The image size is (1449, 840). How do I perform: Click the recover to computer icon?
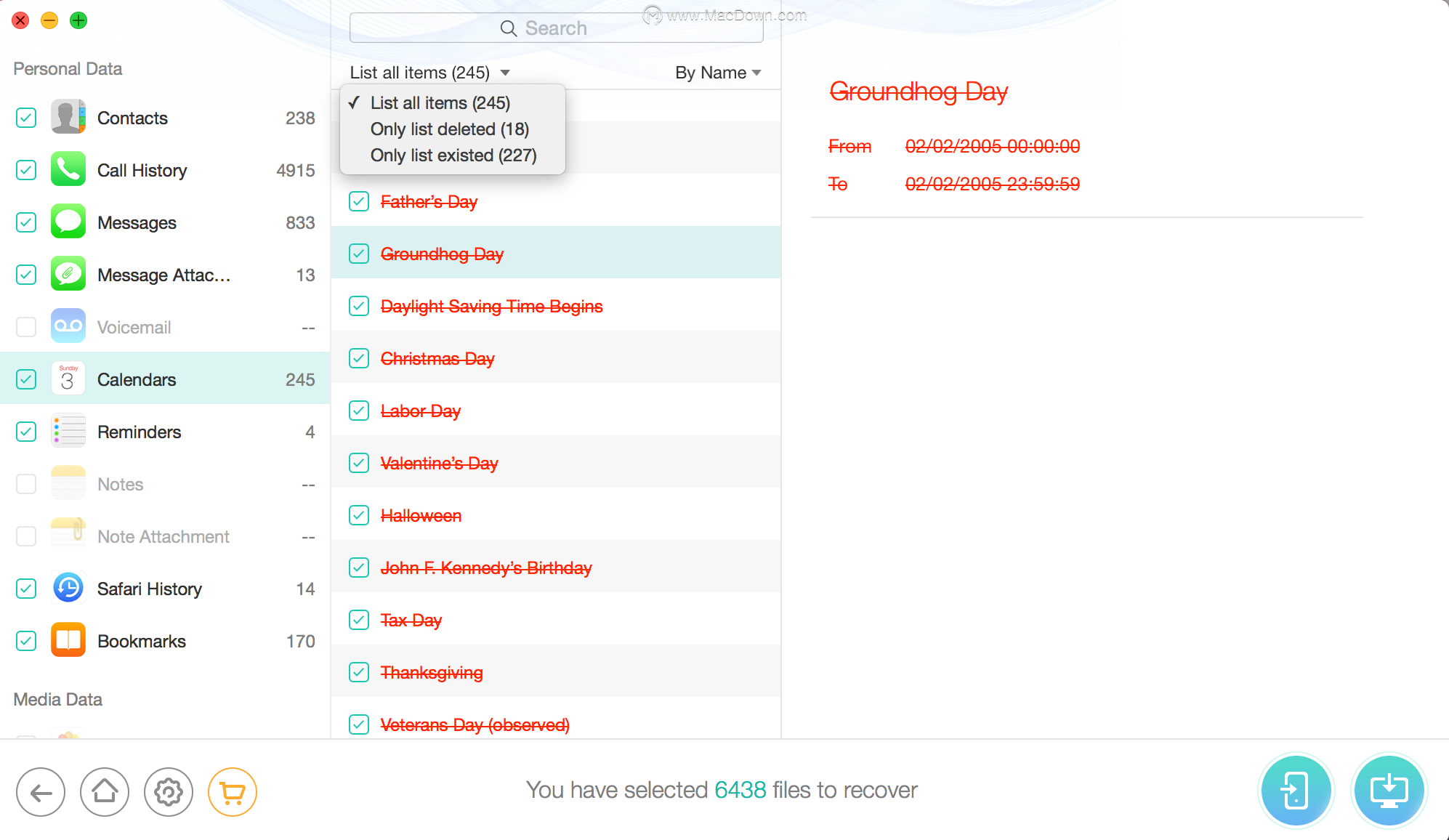[x=1389, y=791]
